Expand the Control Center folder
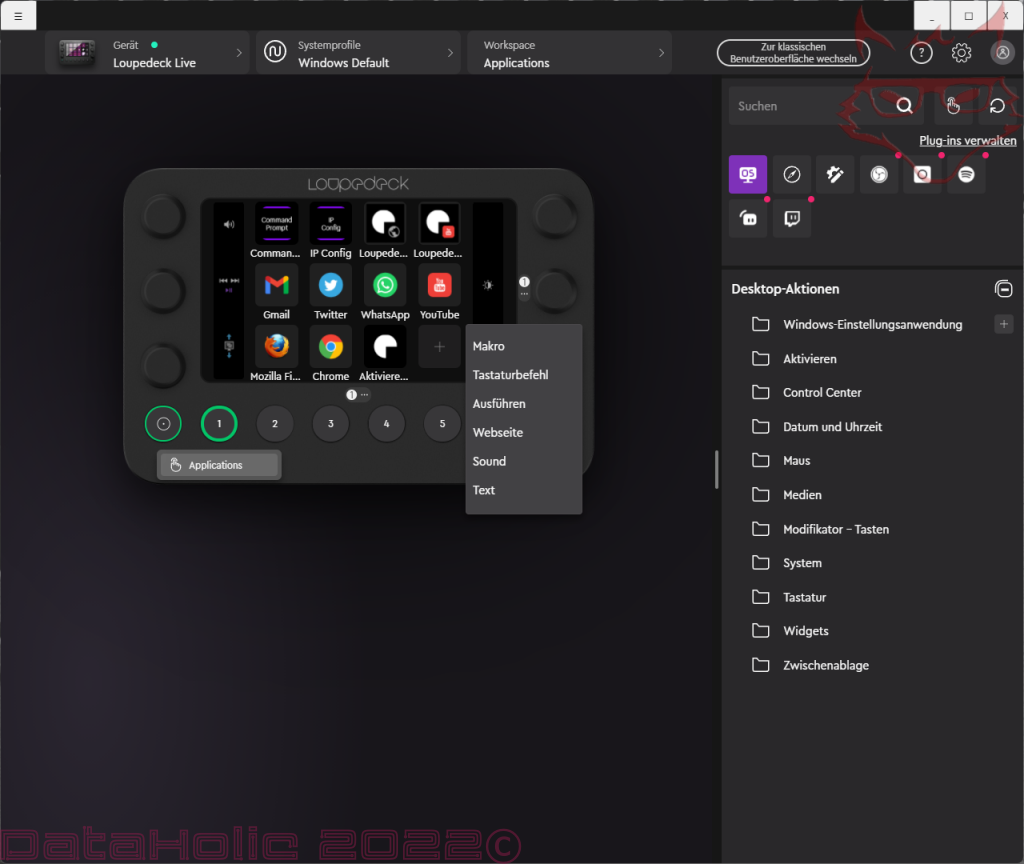 pyautogui.click(x=807, y=392)
